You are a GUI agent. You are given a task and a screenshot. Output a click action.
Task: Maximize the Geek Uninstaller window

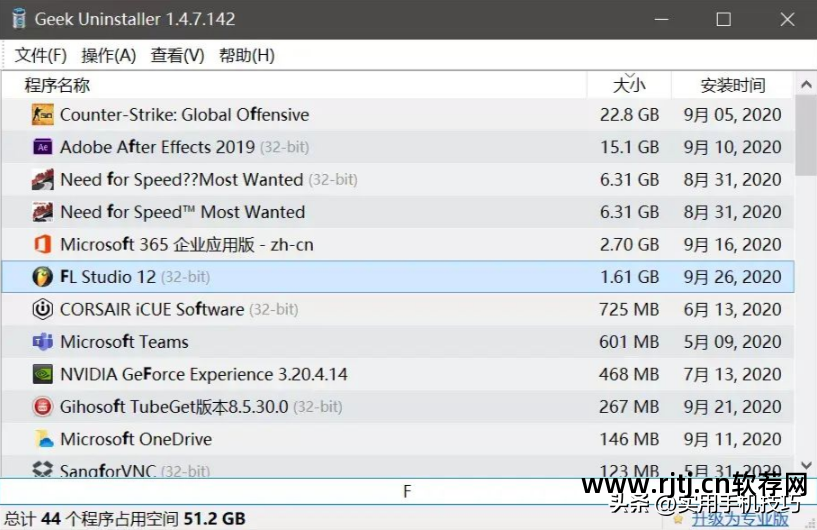click(723, 19)
